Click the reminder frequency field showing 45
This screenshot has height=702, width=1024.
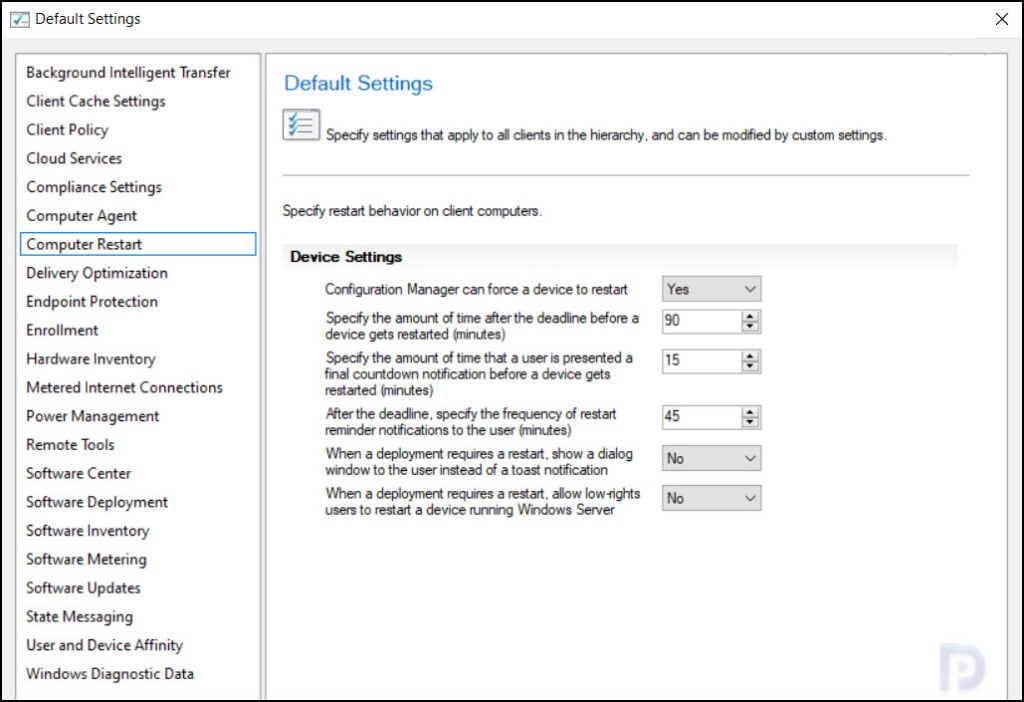pos(701,417)
